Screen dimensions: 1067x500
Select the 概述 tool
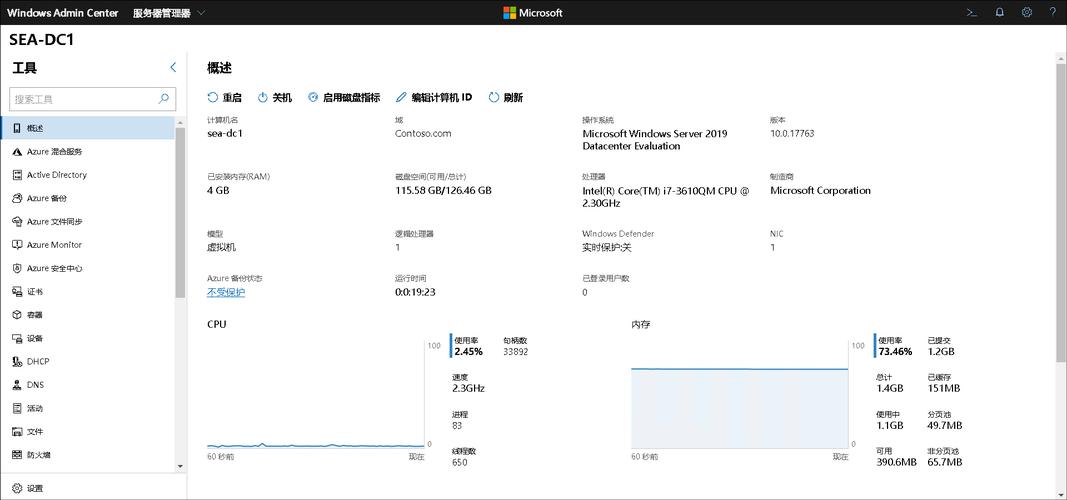point(87,128)
